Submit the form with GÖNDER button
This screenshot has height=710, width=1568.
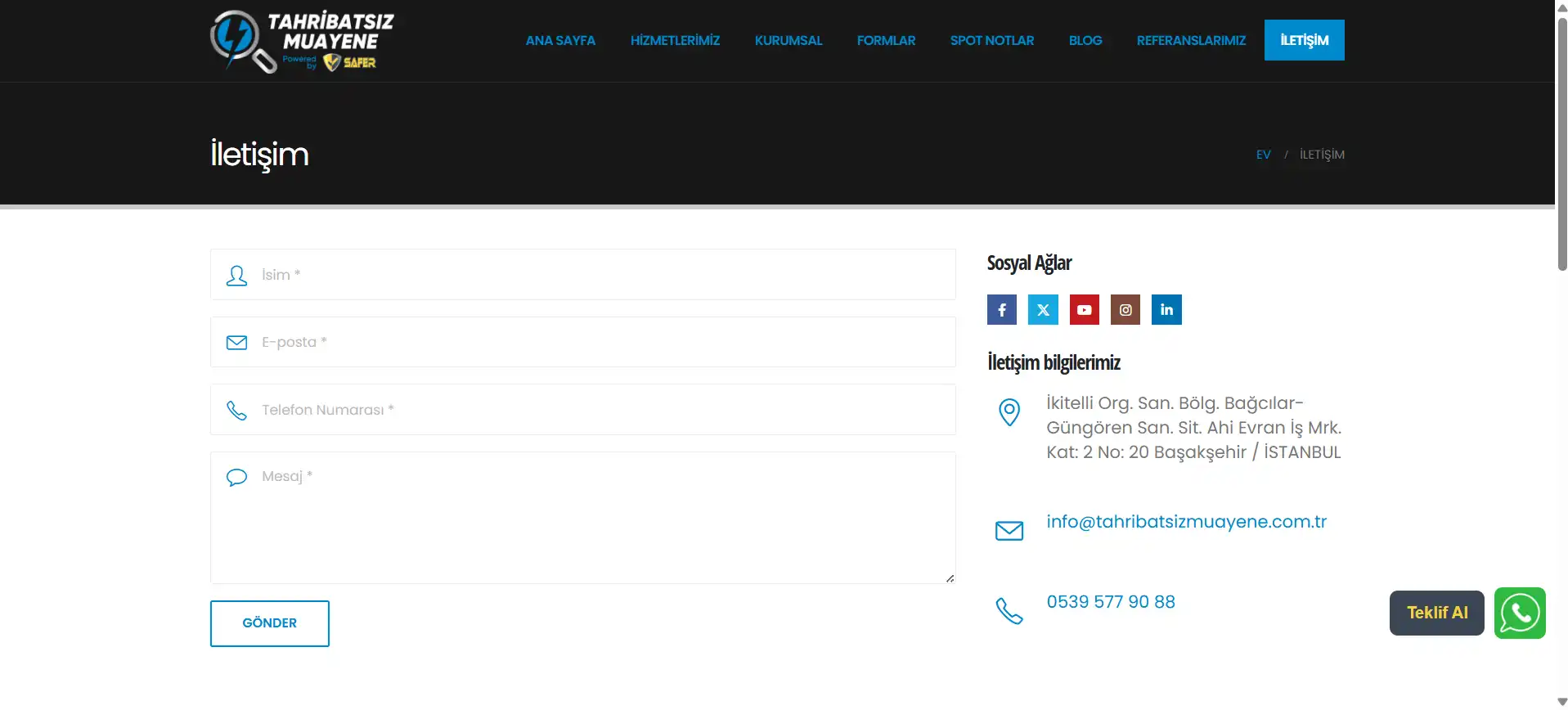click(x=270, y=623)
